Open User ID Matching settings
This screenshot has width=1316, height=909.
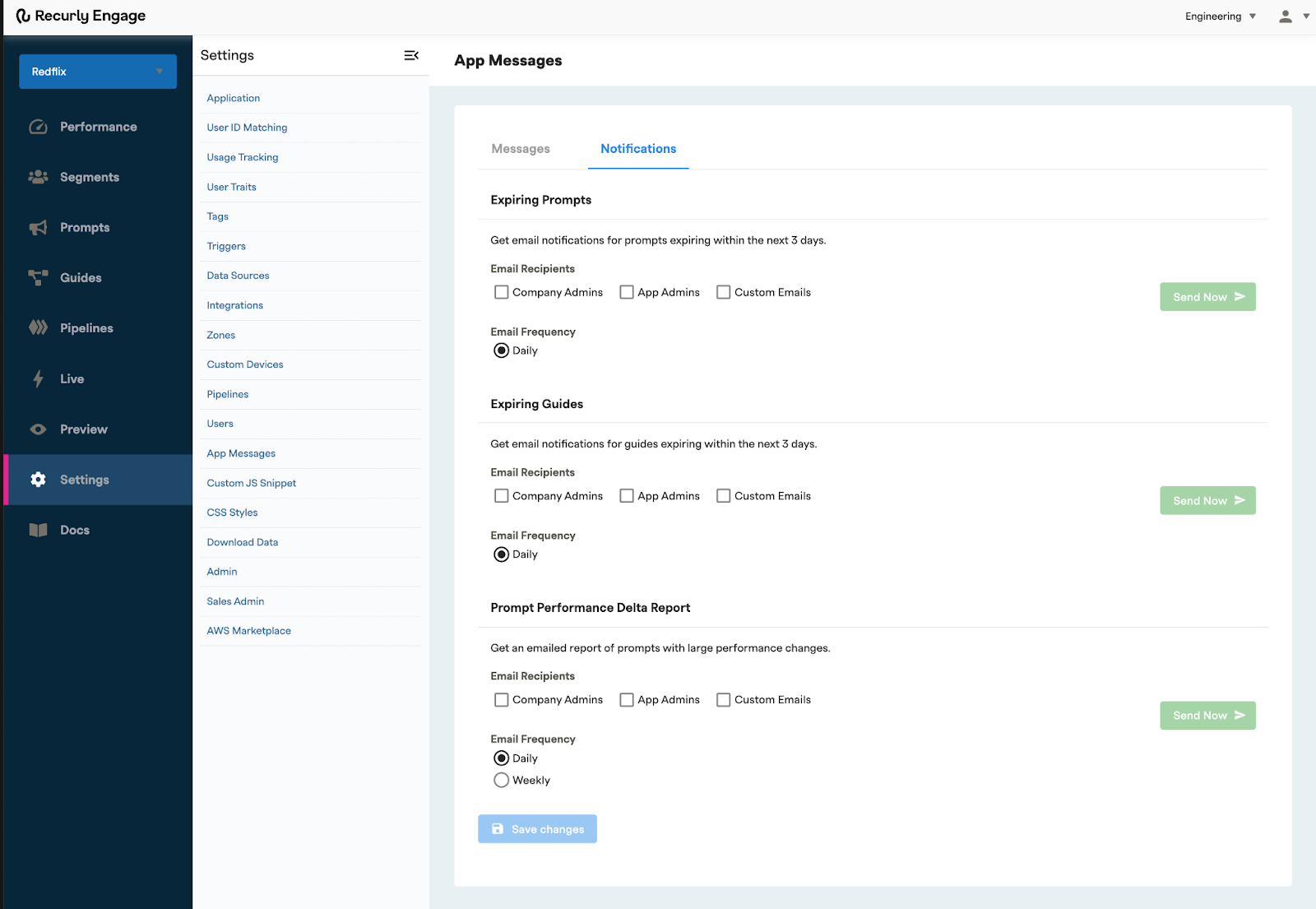pyautogui.click(x=247, y=128)
